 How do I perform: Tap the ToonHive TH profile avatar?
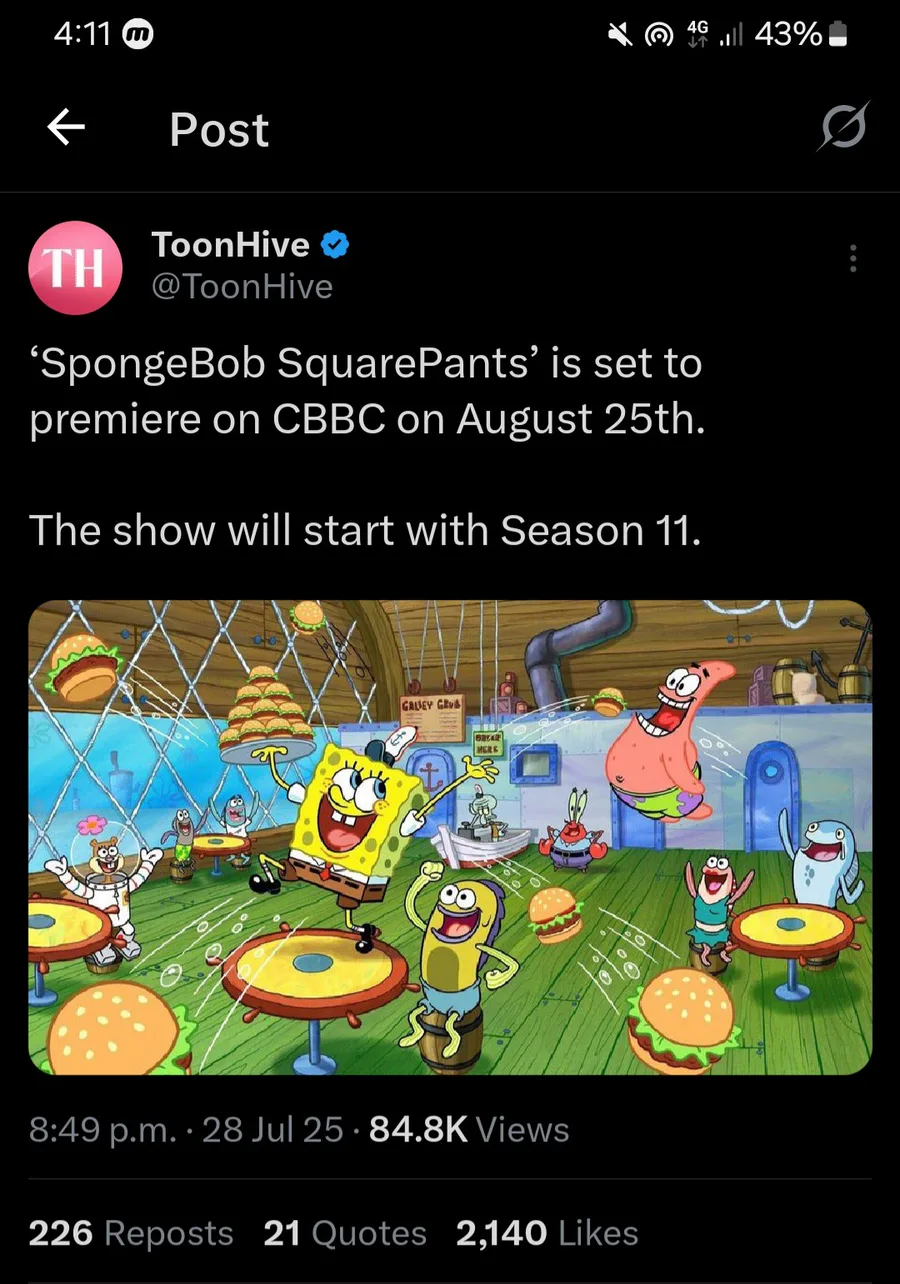click(74, 269)
